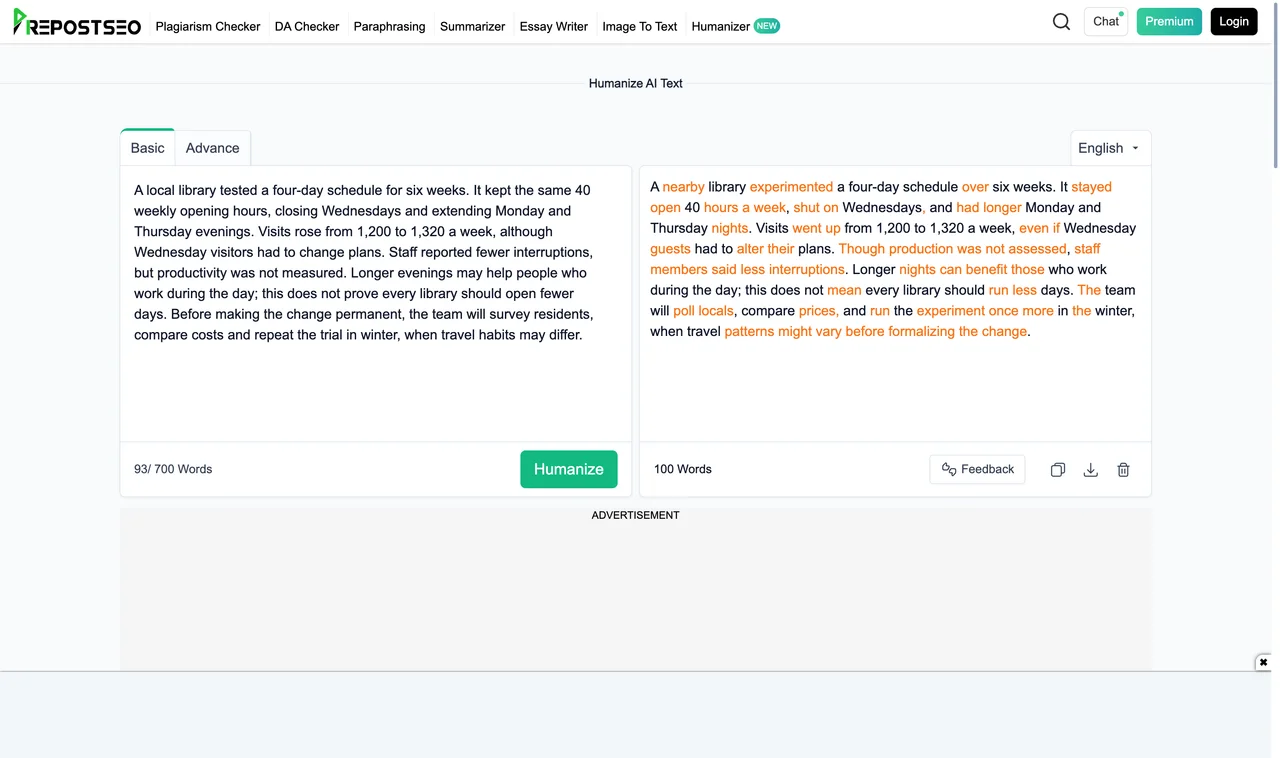Open Plagiarism Checker from navigation
1280x758 pixels.
click(x=208, y=26)
